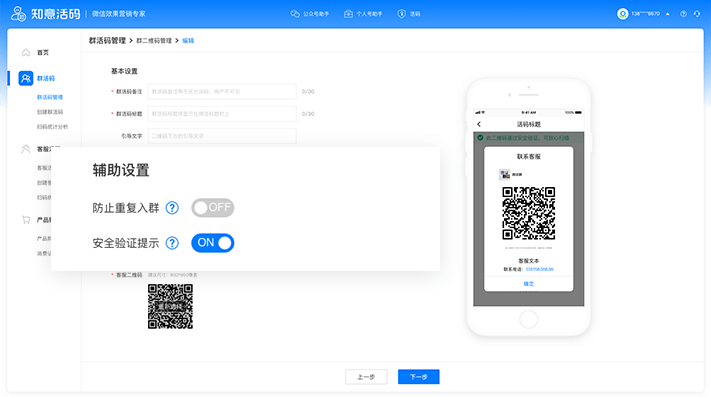711x397 pixels.
Task: Open 公众号助手 in the top navigation
Action: pos(310,14)
